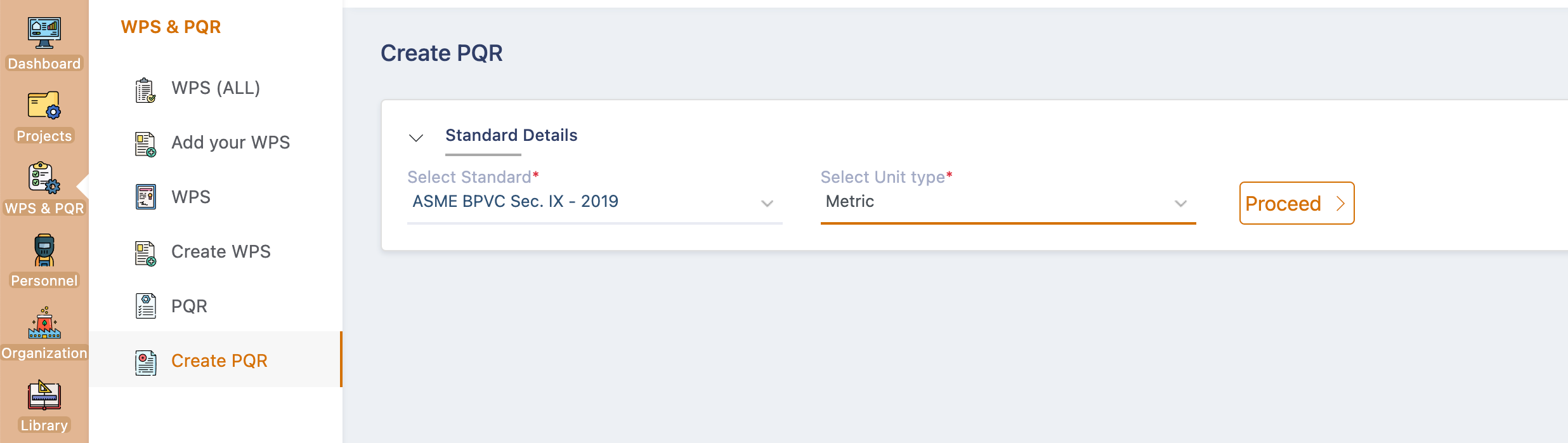Viewport: 1568px width, 443px height.
Task: Select the Standard Details tab label
Action: 511,135
